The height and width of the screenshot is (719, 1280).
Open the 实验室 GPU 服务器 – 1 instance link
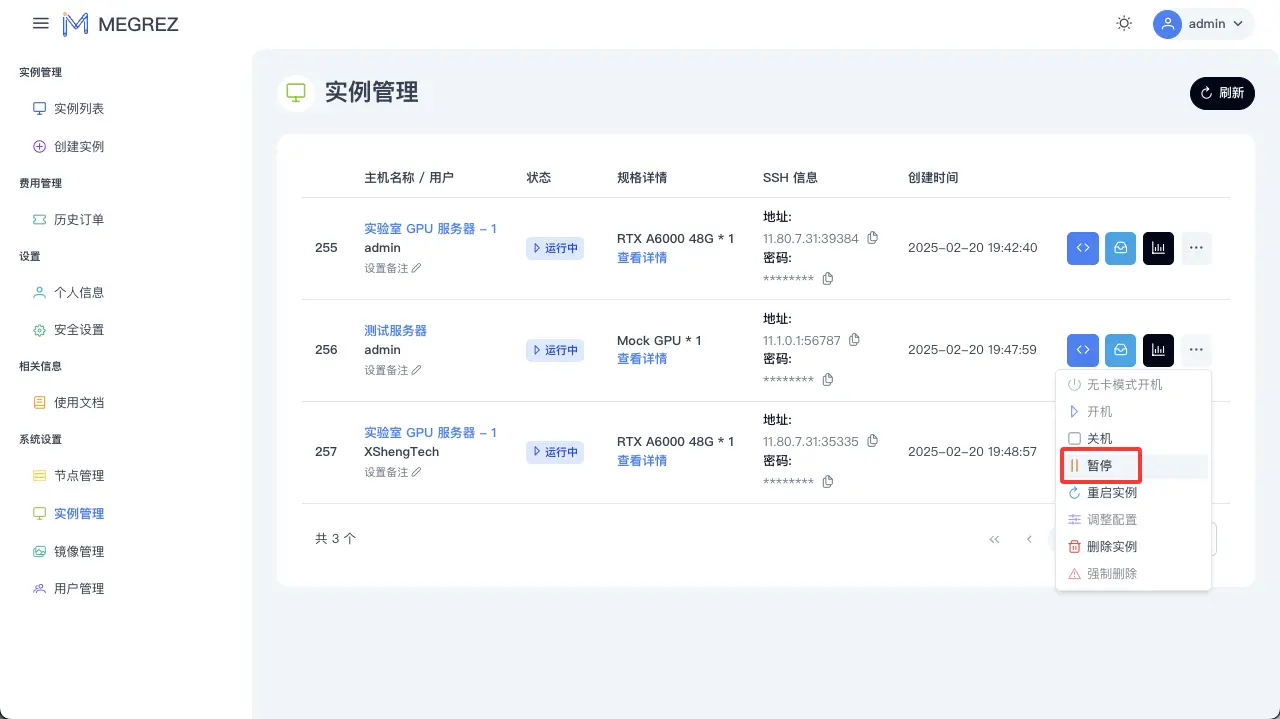[430, 228]
